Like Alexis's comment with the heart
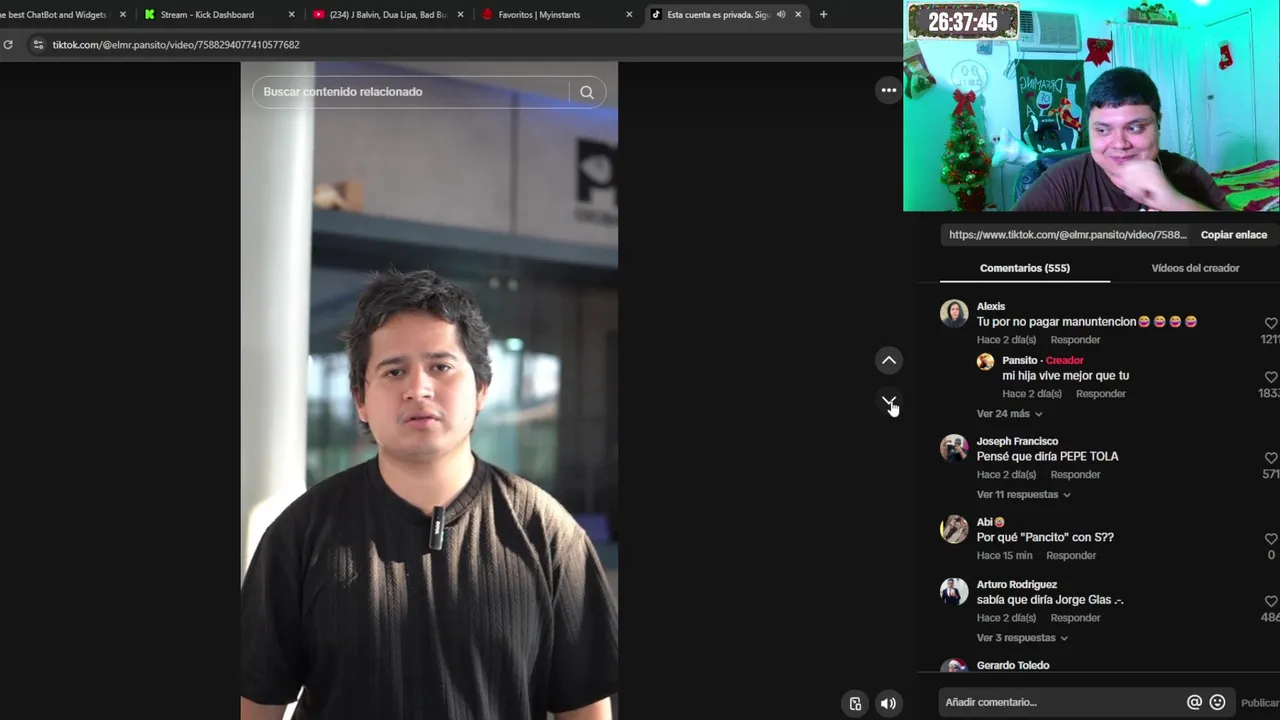This screenshot has width=1280, height=720. click(x=1271, y=323)
